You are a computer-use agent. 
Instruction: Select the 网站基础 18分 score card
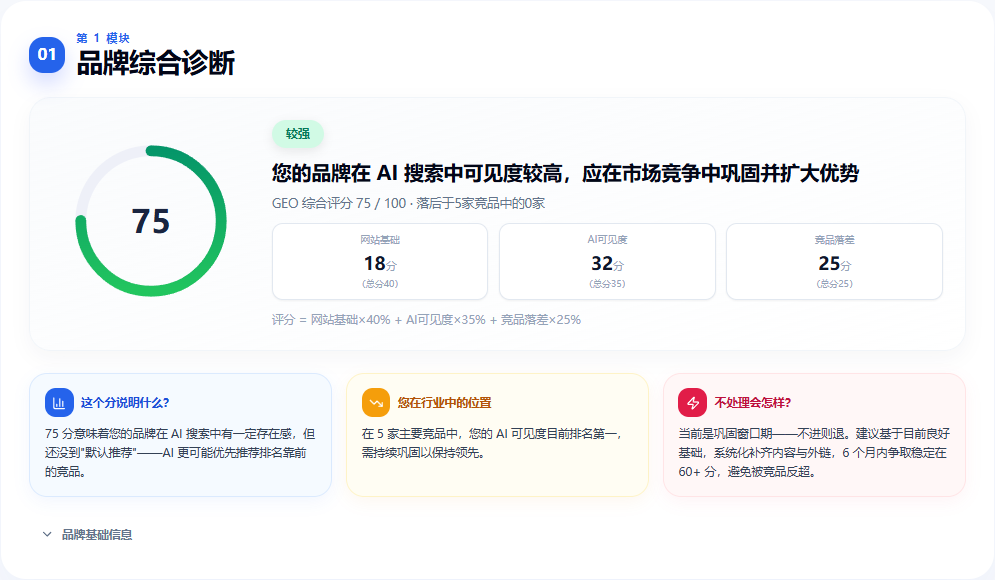coord(380,261)
